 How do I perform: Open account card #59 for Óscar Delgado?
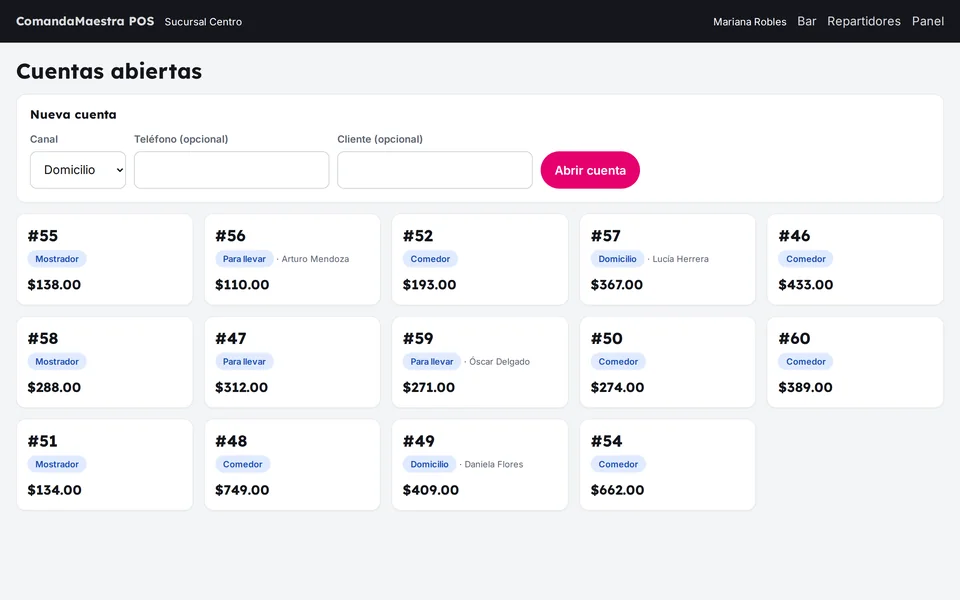pos(480,362)
